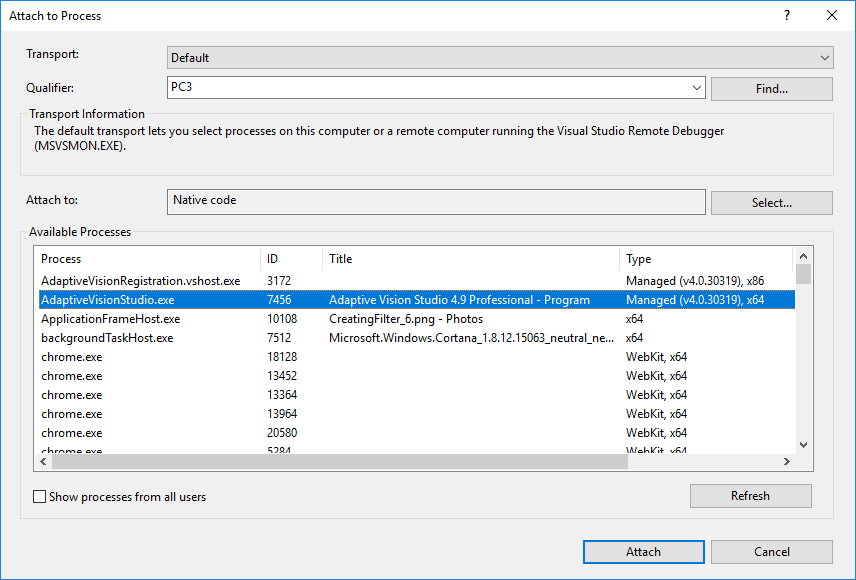Select backgroundTaskHost.exe process row
856x580 pixels.
107,338
